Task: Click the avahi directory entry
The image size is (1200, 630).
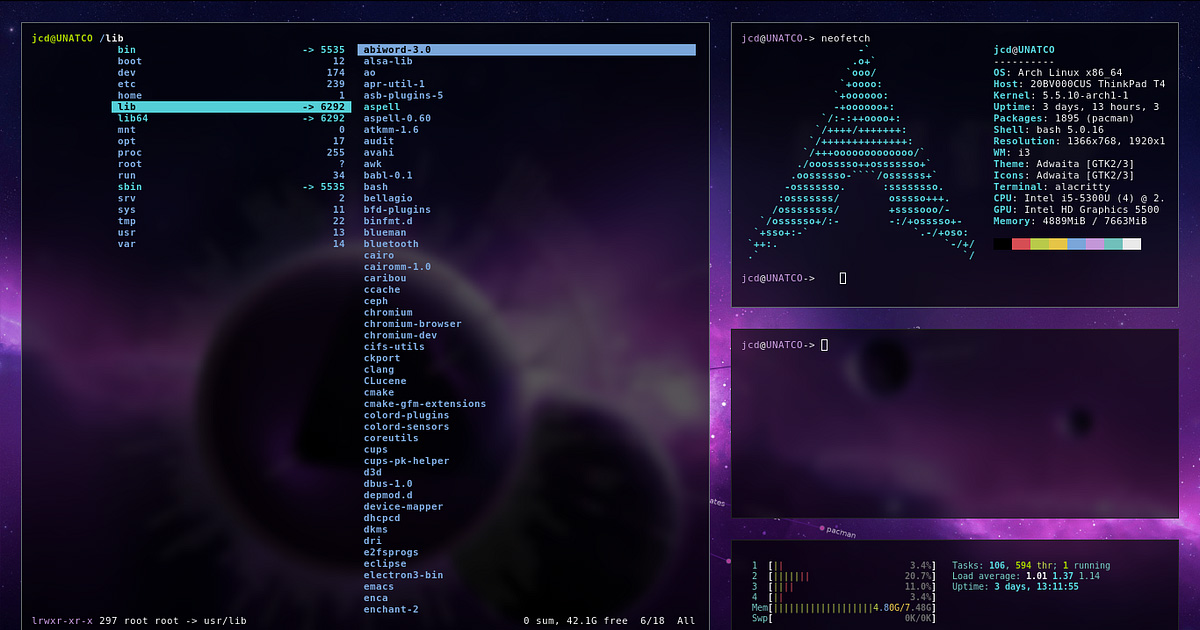Action: (x=379, y=153)
